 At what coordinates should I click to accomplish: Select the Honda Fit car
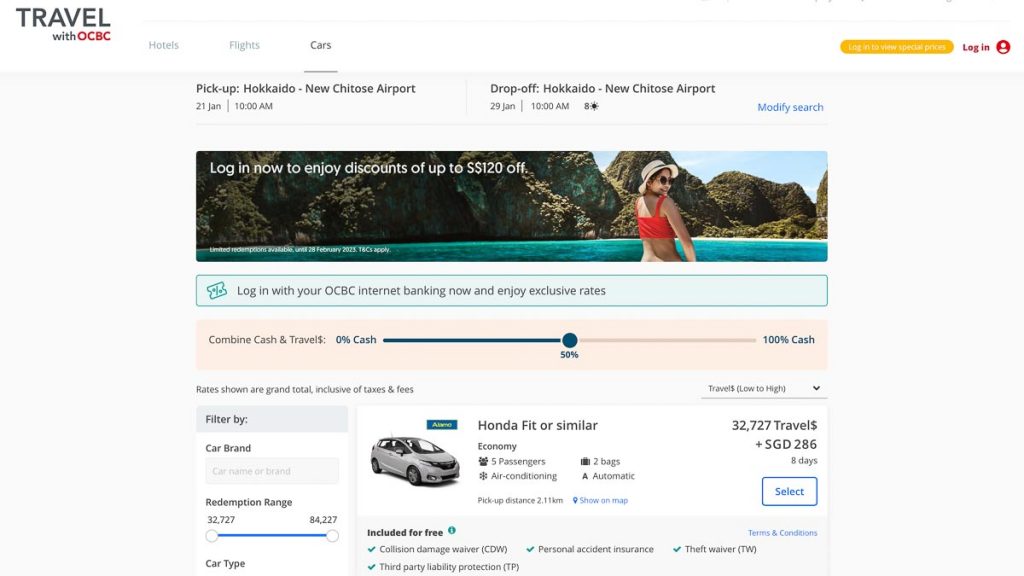tap(789, 492)
